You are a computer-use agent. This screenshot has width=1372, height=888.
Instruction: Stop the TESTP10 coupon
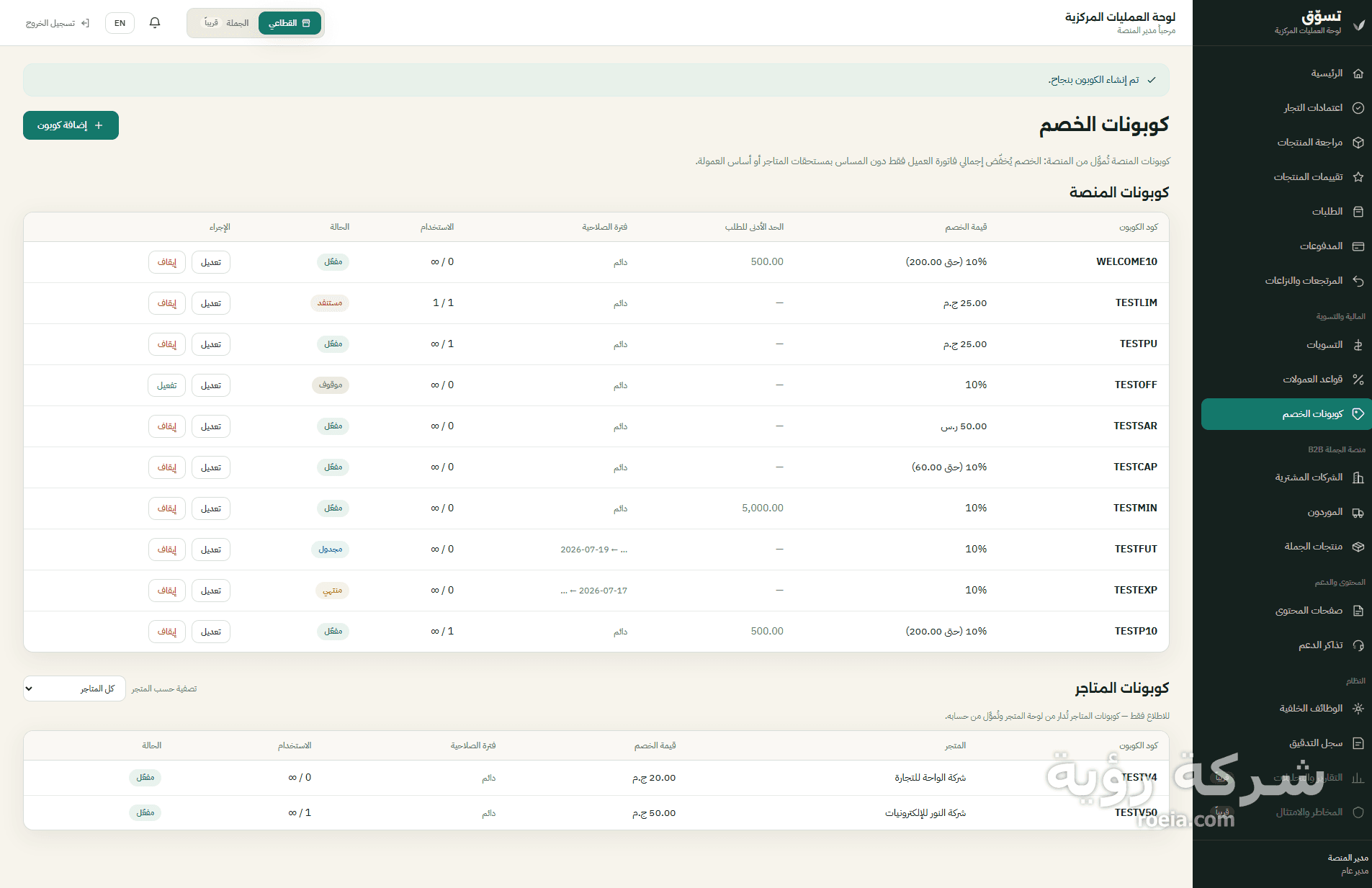click(167, 632)
